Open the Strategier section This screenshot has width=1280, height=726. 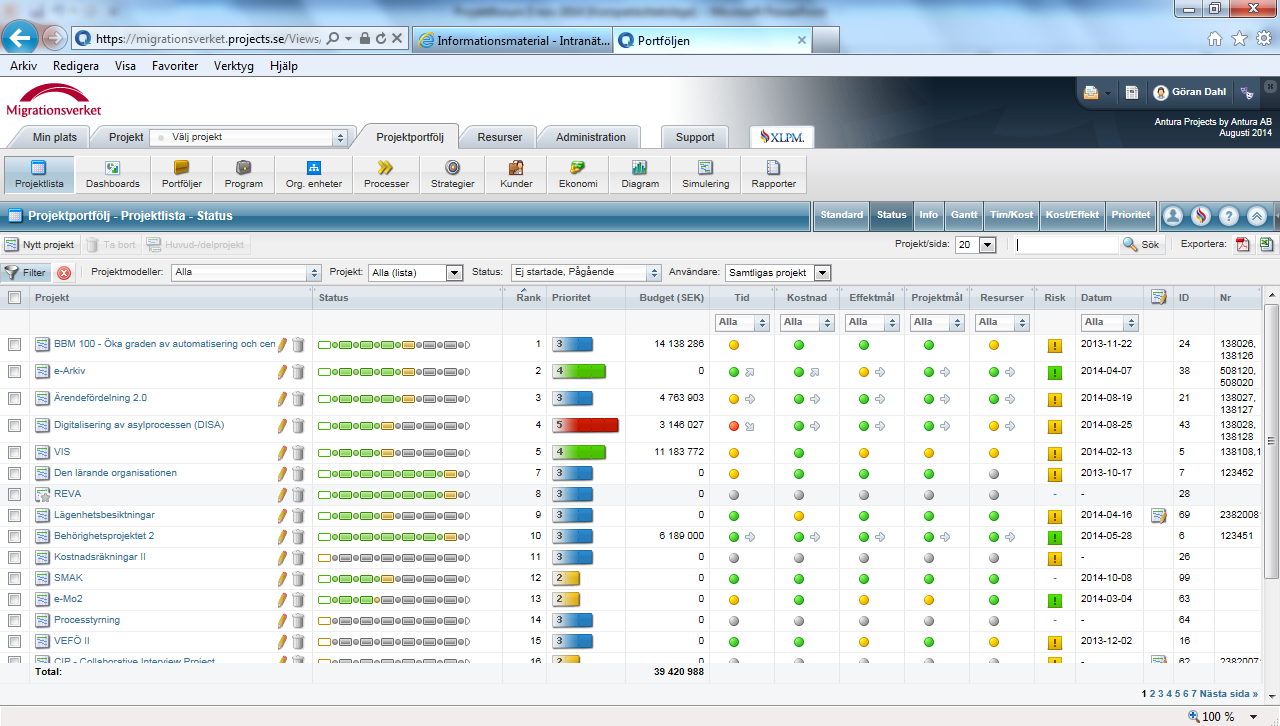(x=452, y=174)
